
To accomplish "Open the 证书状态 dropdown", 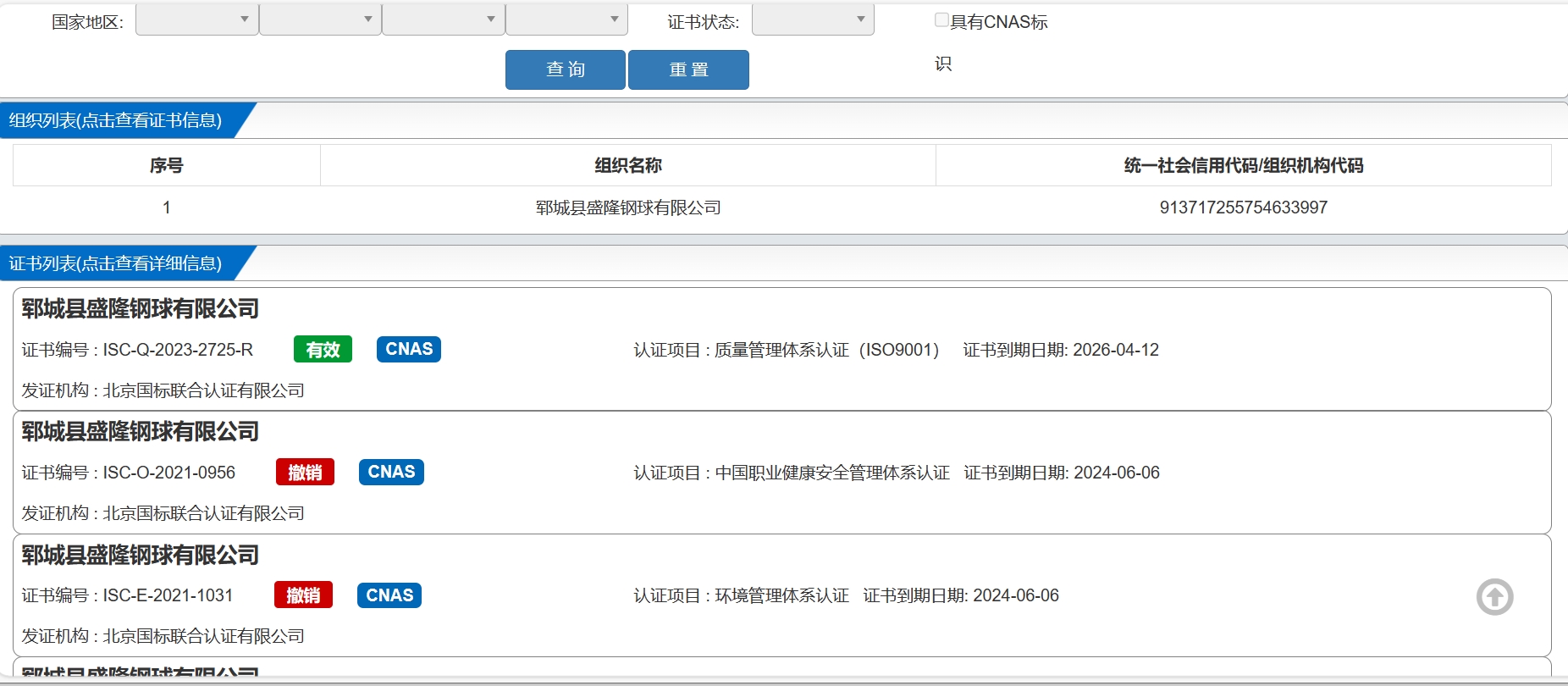I will click(x=813, y=19).
